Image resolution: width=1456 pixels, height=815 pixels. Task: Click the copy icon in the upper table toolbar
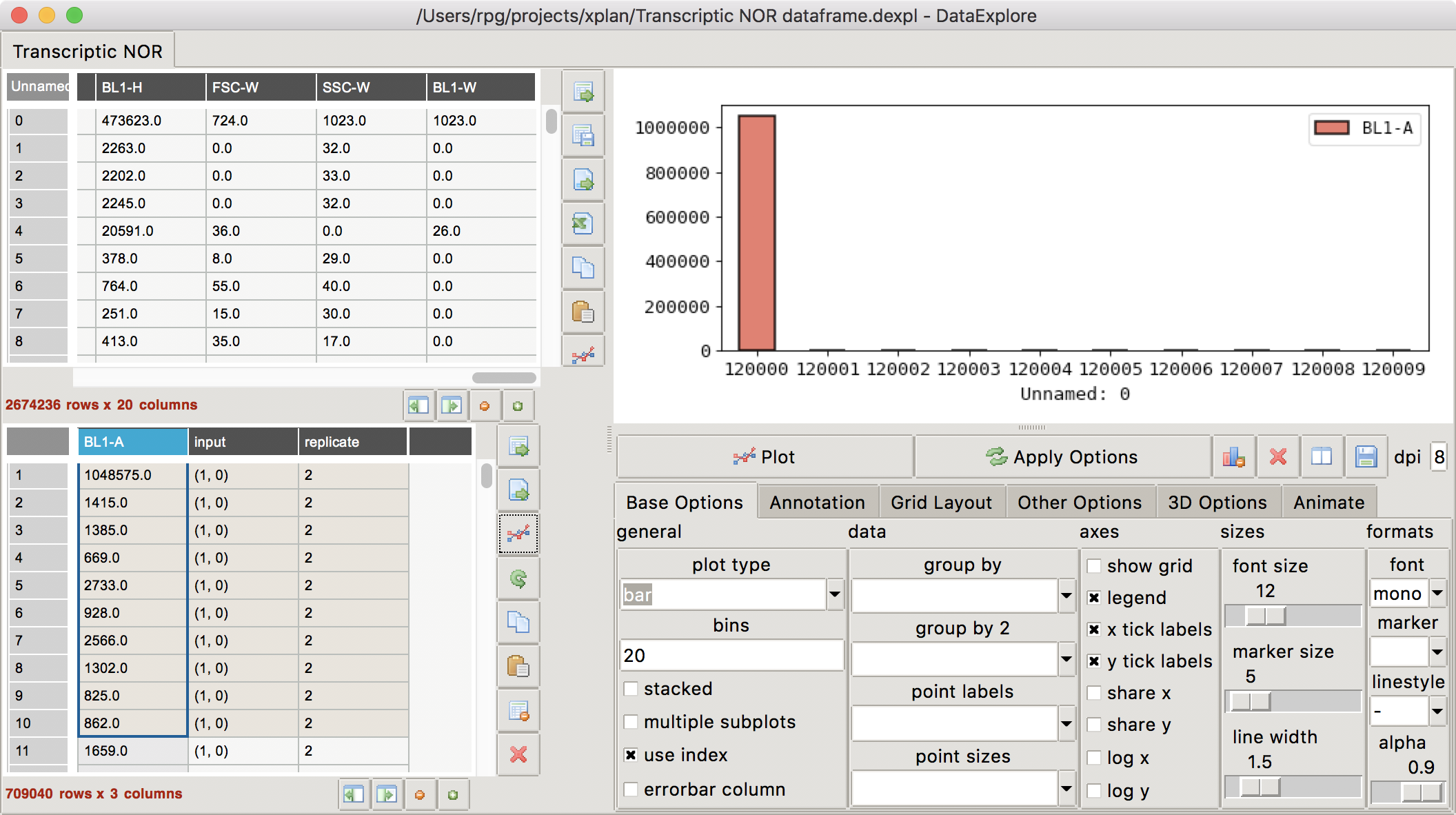point(583,268)
